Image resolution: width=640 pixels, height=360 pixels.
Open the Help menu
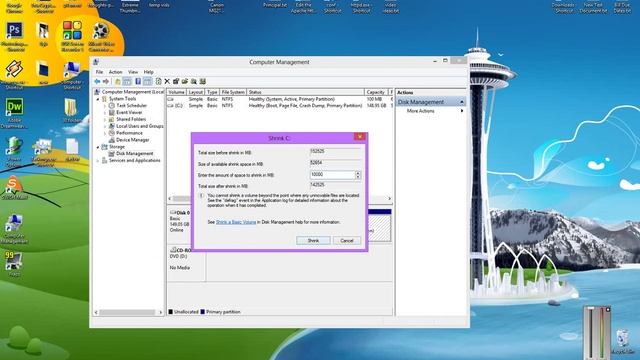(x=149, y=72)
